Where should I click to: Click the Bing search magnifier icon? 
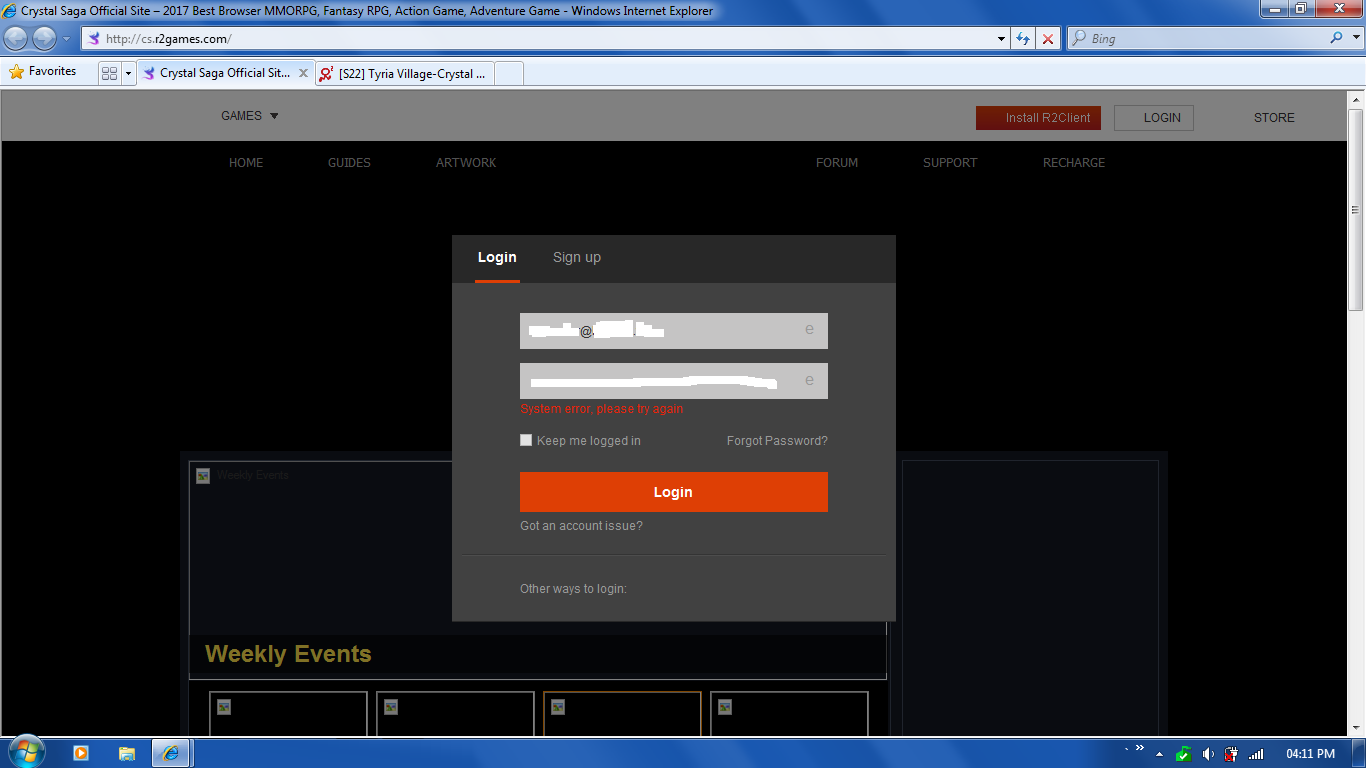(1336, 39)
